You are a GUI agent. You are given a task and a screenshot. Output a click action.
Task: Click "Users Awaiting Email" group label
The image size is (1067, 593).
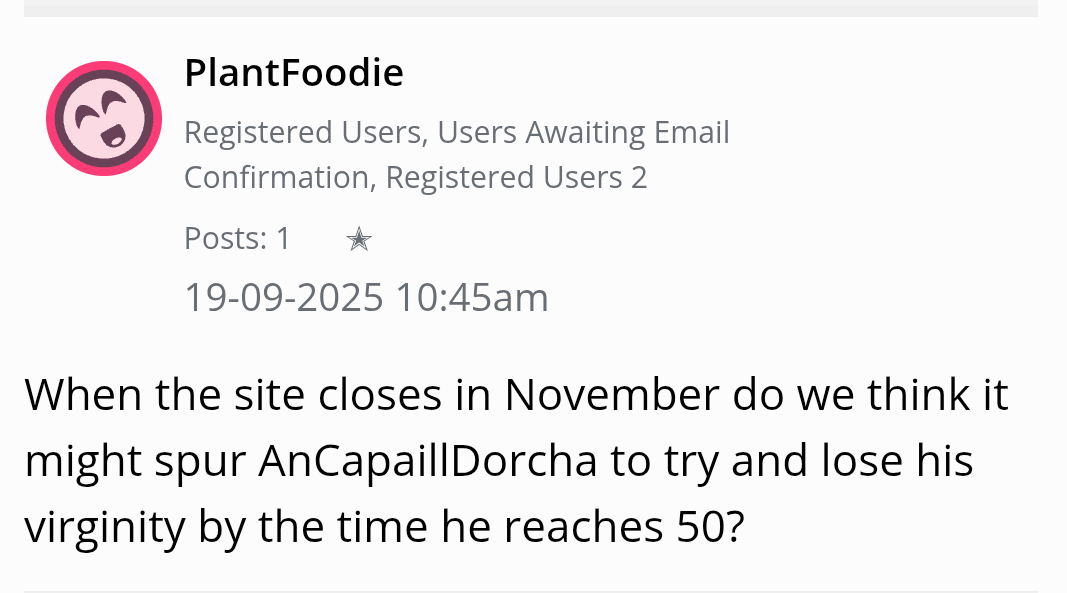(583, 132)
